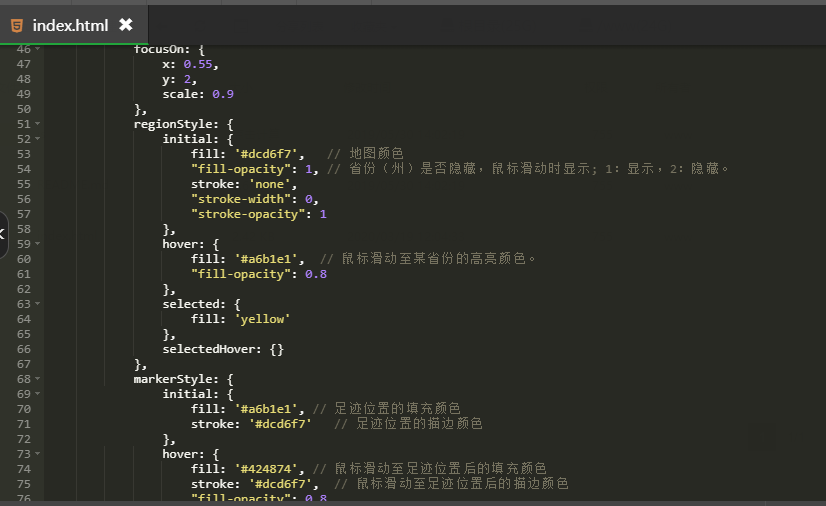The width and height of the screenshot is (826, 506).
Task: Click line number 54 in the gutter
Action: [x=23, y=169]
